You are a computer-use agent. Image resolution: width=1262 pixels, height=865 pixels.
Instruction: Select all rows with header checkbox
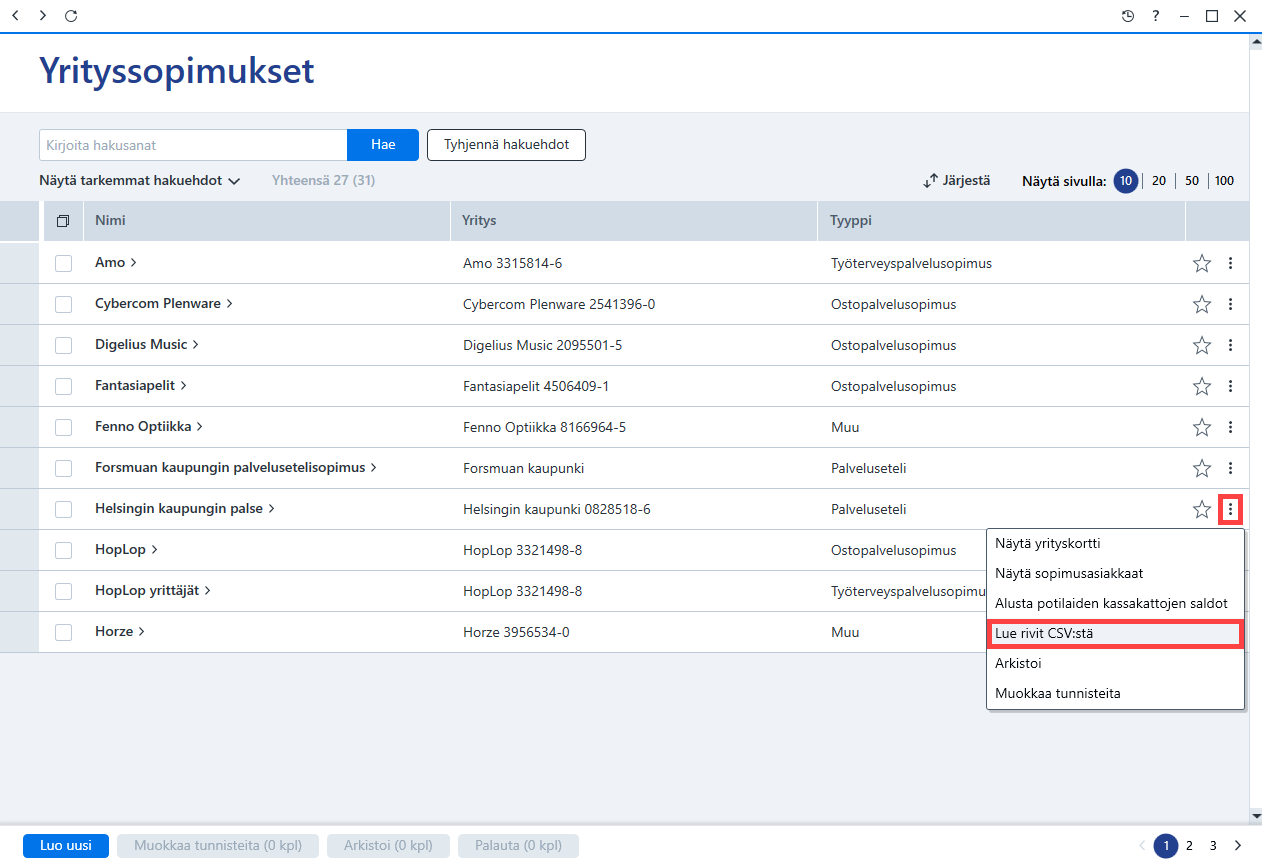pyautogui.click(x=63, y=221)
